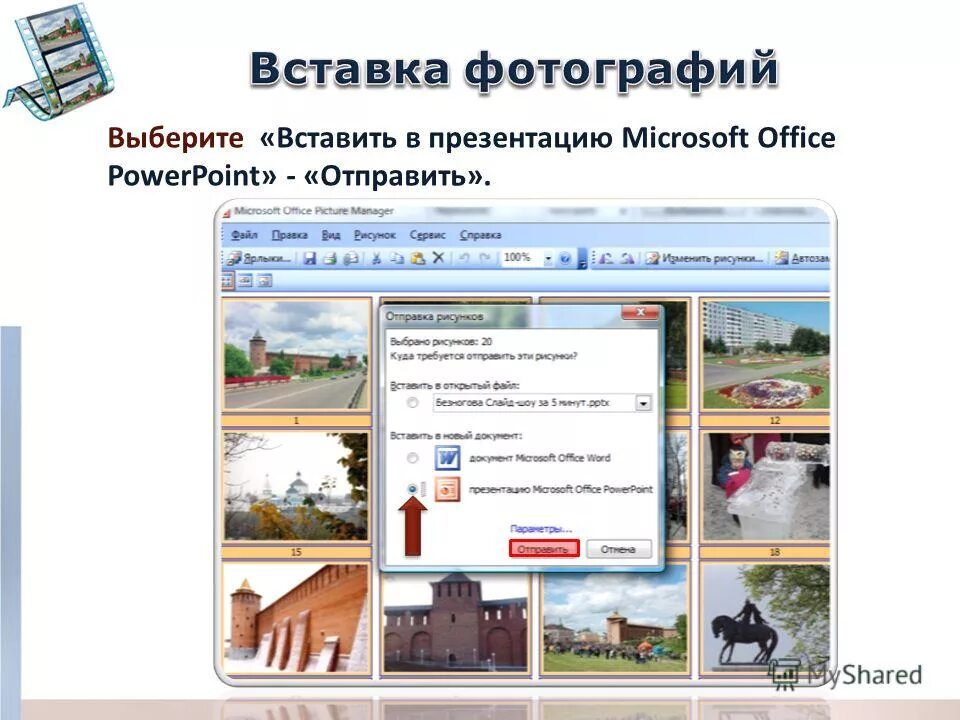The height and width of the screenshot is (720, 960).
Task: Click the Redo arrow icon
Action: point(484,258)
